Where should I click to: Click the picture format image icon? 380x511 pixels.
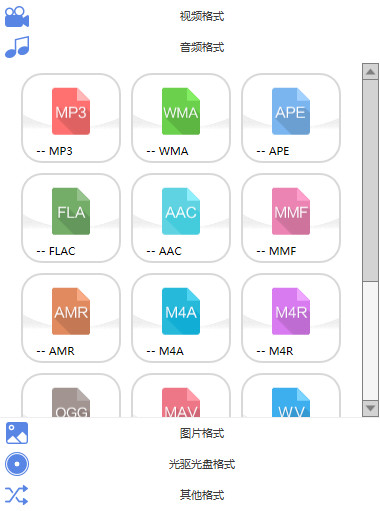point(17,433)
